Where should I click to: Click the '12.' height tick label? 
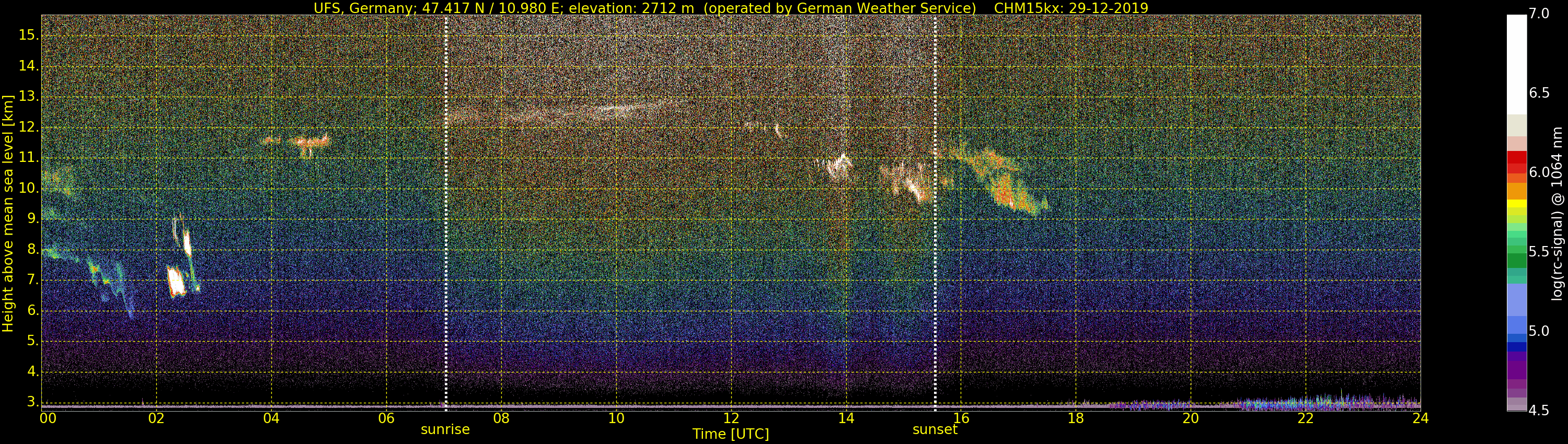tap(29, 128)
